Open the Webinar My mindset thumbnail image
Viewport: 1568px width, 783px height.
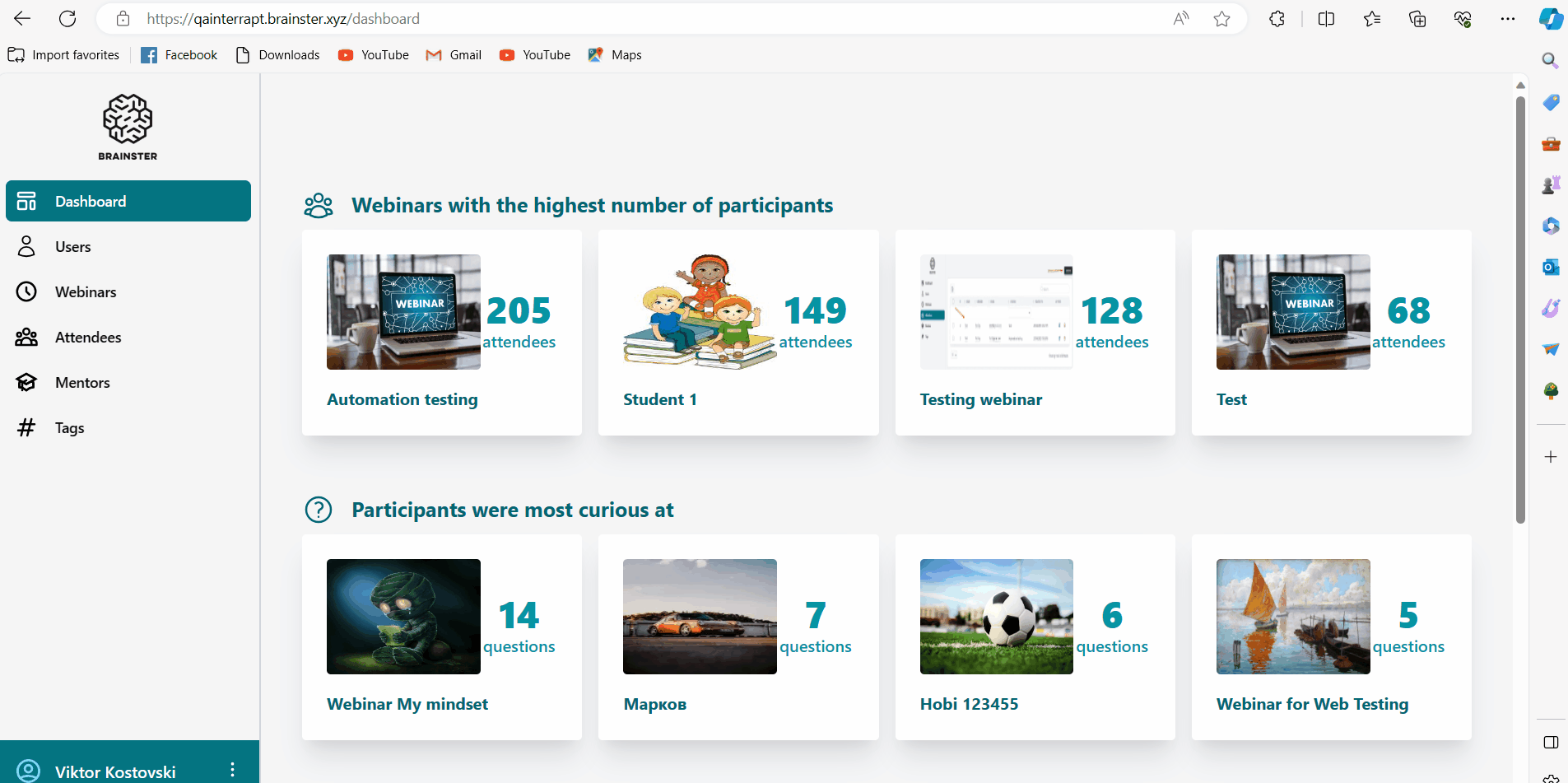coord(403,617)
